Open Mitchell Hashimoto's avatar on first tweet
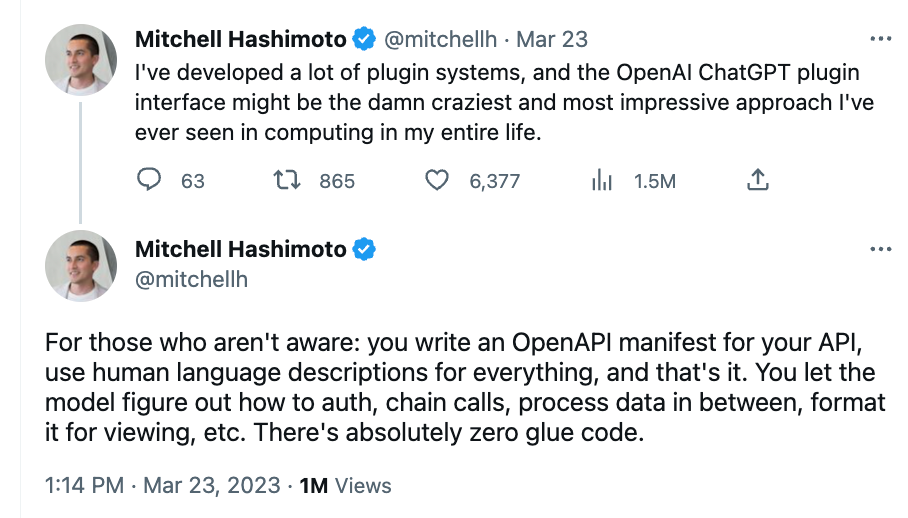The height and width of the screenshot is (518, 908). (81, 60)
